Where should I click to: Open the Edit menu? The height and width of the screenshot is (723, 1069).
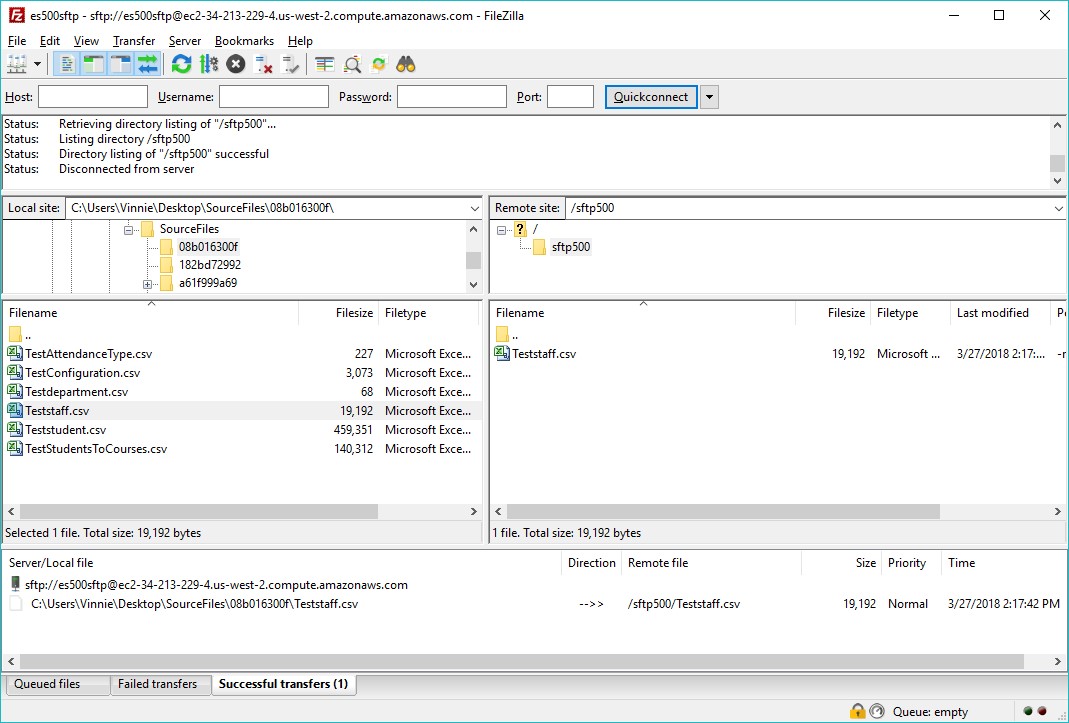50,41
